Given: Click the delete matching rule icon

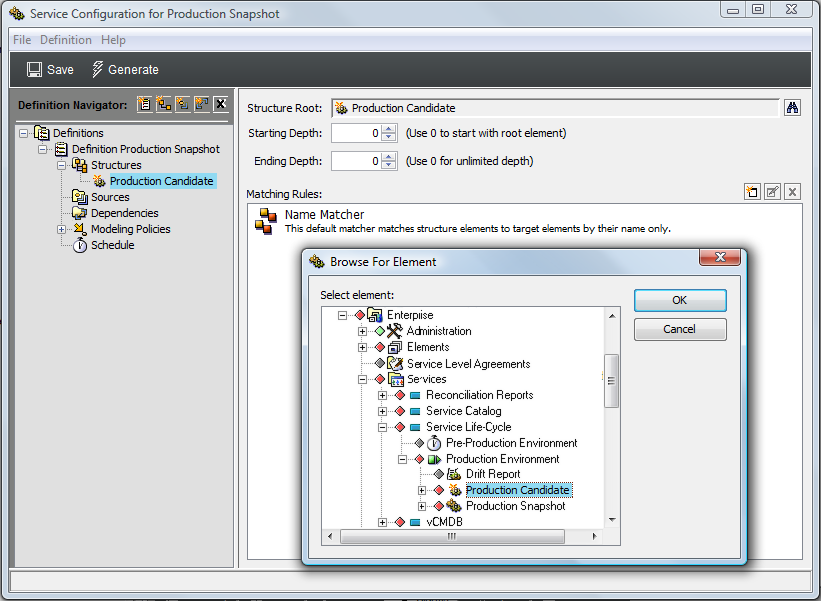Looking at the screenshot, I should pos(793,192).
